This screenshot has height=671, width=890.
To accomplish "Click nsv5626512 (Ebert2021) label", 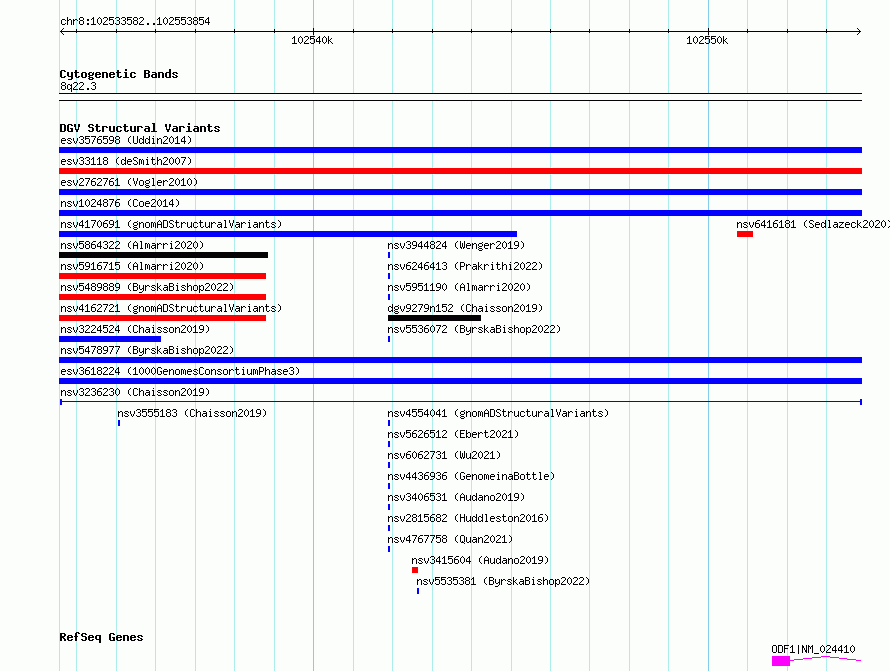I will pyautogui.click(x=453, y=434).
